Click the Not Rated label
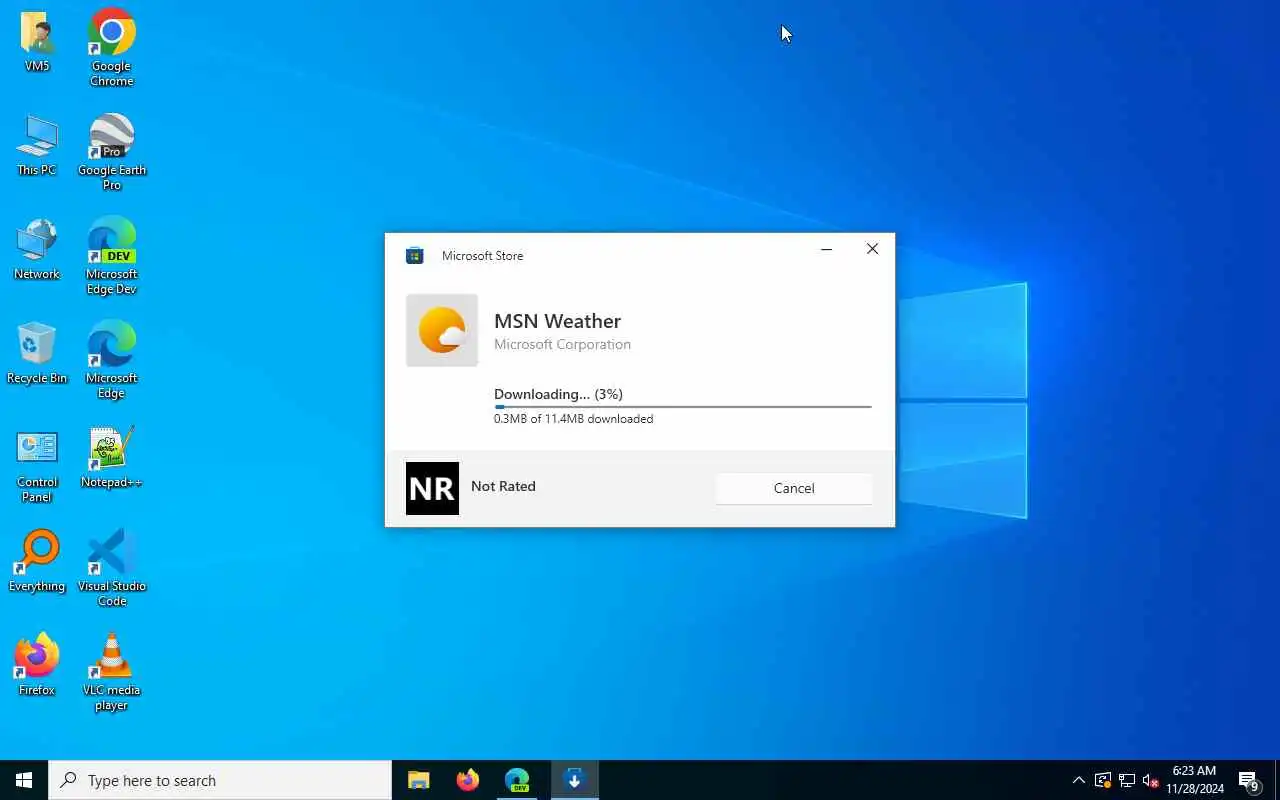Screen dimensions: 1280x800 pyautogui.click(x=503, y=486)
